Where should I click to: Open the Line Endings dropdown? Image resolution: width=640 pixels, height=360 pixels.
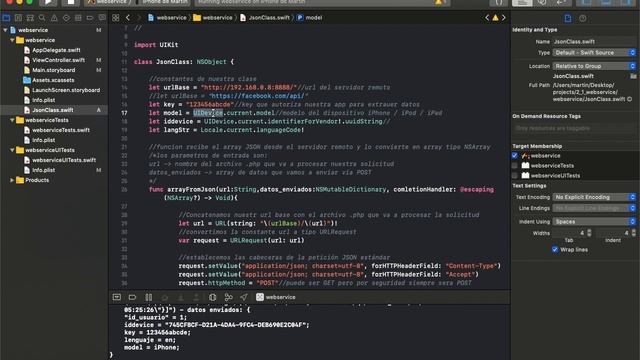coord(594,208)
